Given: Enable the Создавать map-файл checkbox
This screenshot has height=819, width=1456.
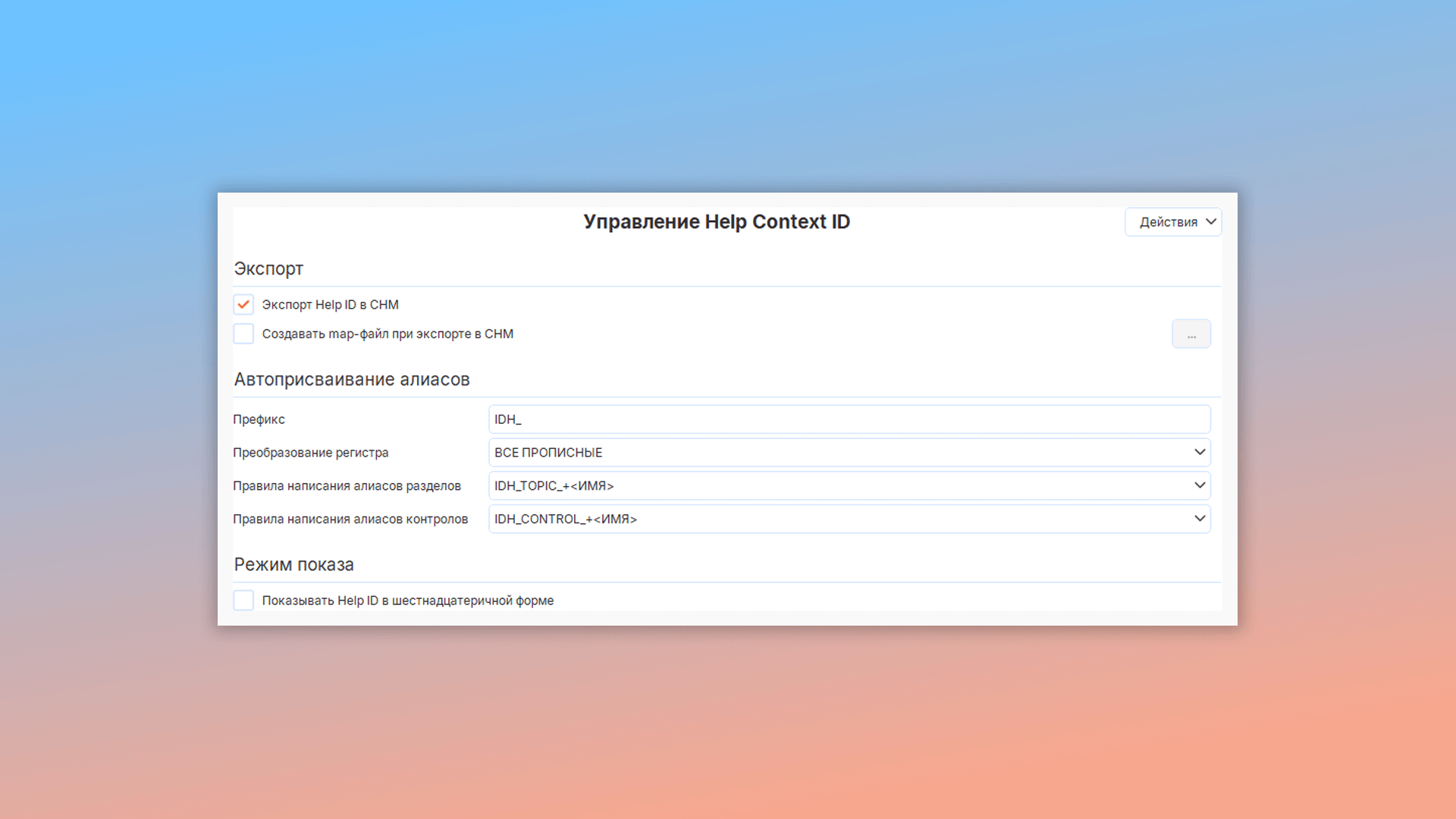Looking at the screenshot, I should [243, 334].
